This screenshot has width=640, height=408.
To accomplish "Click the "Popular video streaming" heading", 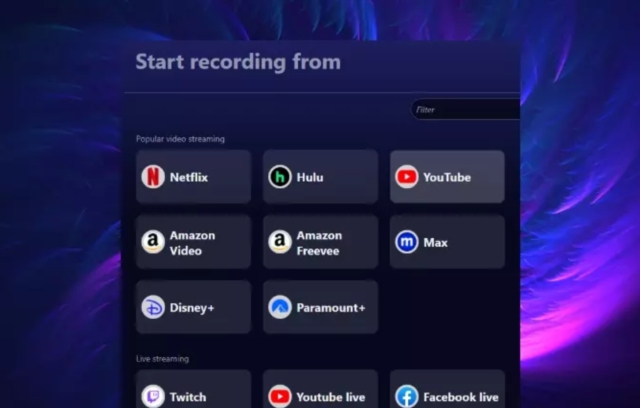I will 180,139.
